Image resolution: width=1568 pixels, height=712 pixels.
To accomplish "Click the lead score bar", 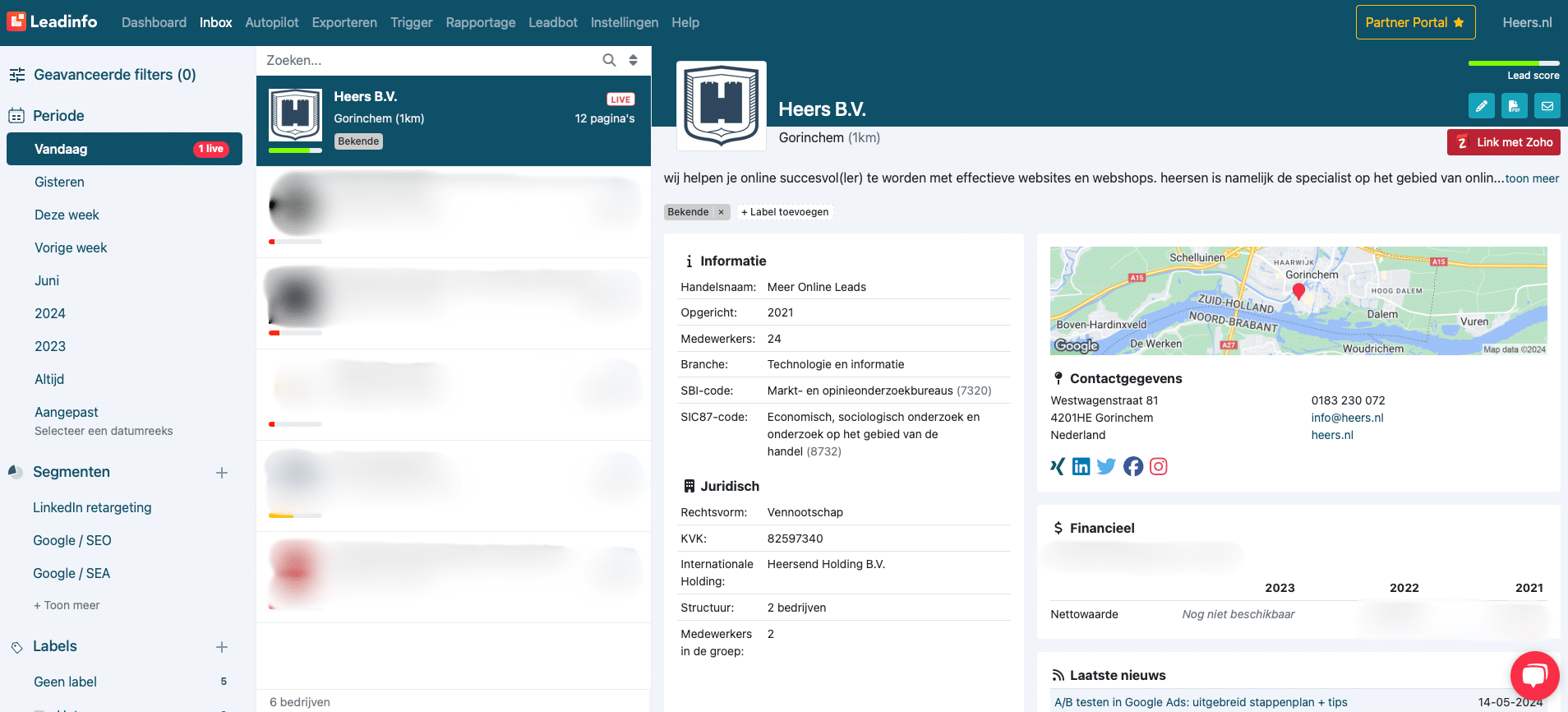I will point(1514,63).
